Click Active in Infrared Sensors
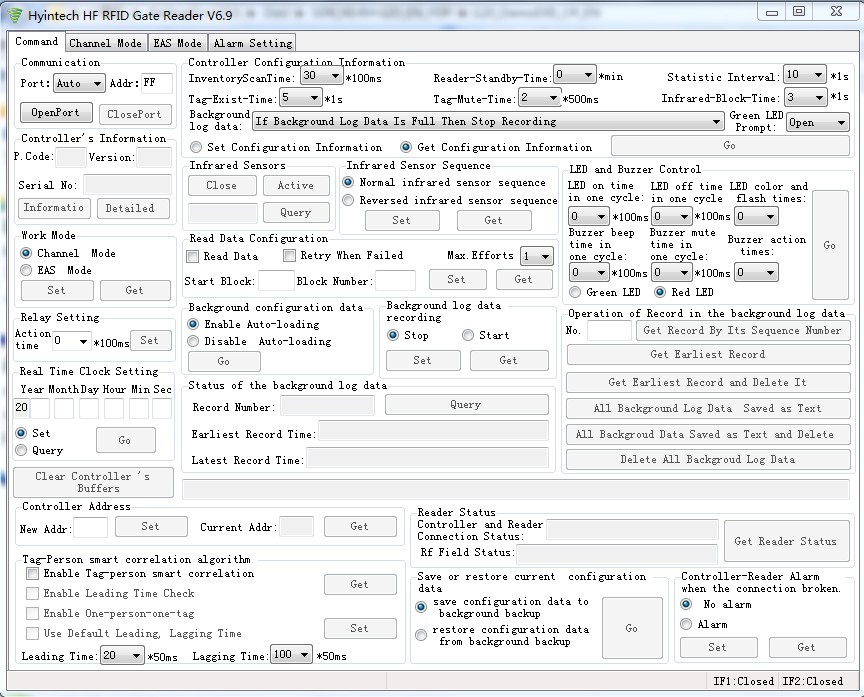The width and height of the screenshot is (864, 697). click(x=296, y=186)
